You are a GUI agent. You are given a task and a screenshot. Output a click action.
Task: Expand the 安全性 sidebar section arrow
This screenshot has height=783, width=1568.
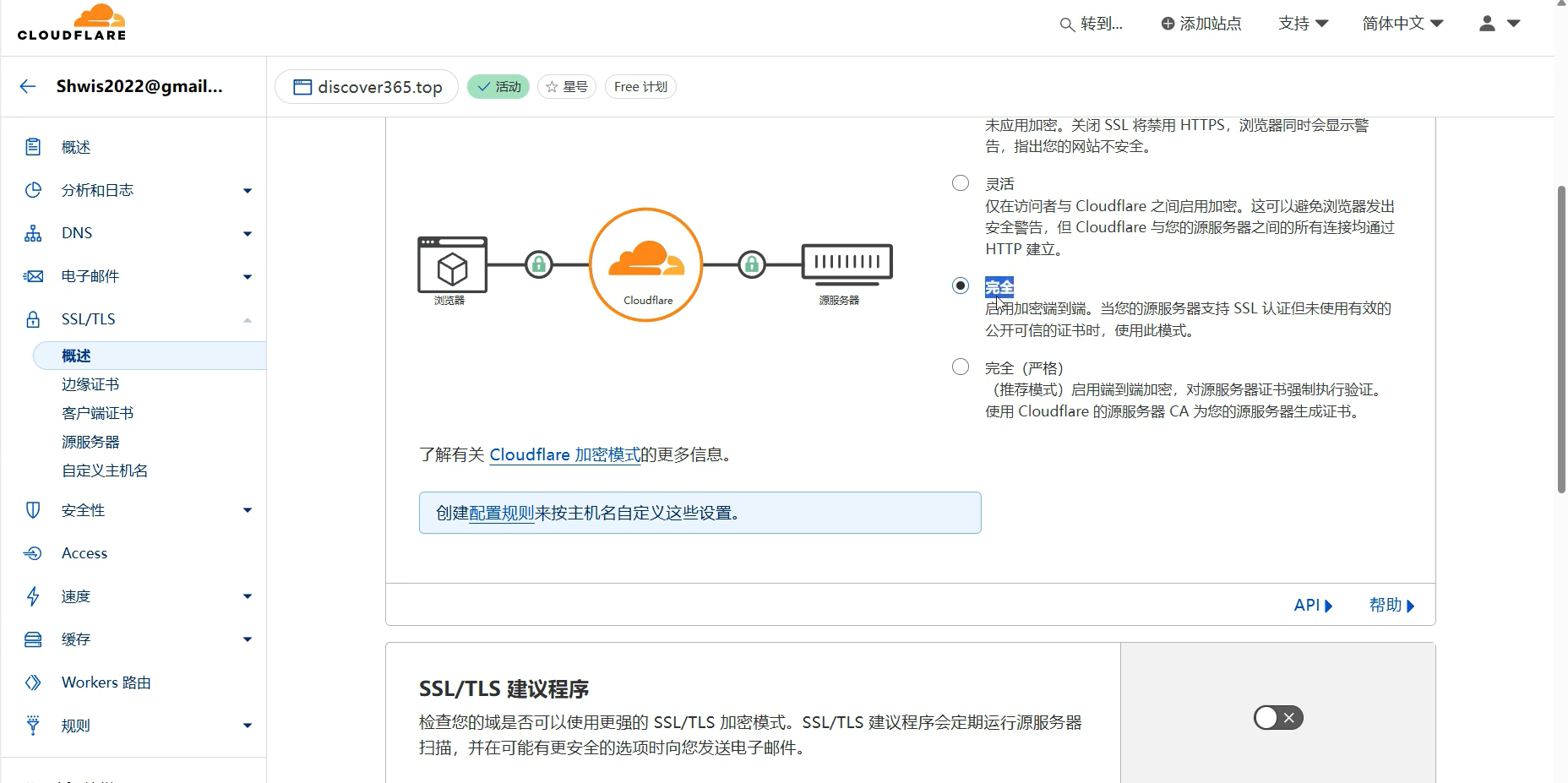[248, 510]
